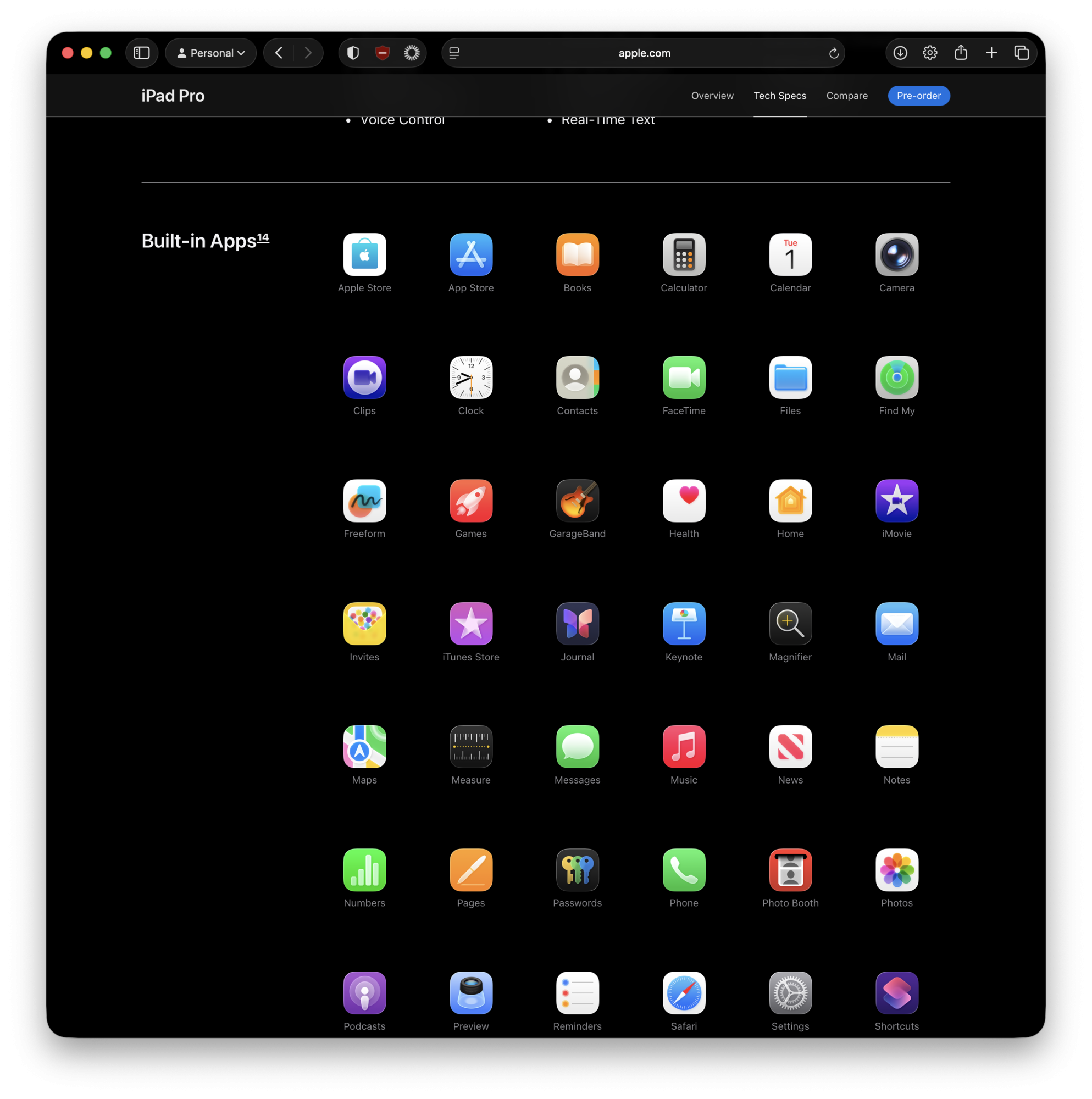Image resolution: width=1092 pixels, height=1099 pixels.
Task: Go back with the back arrow
Action: [x=279, y=53]
